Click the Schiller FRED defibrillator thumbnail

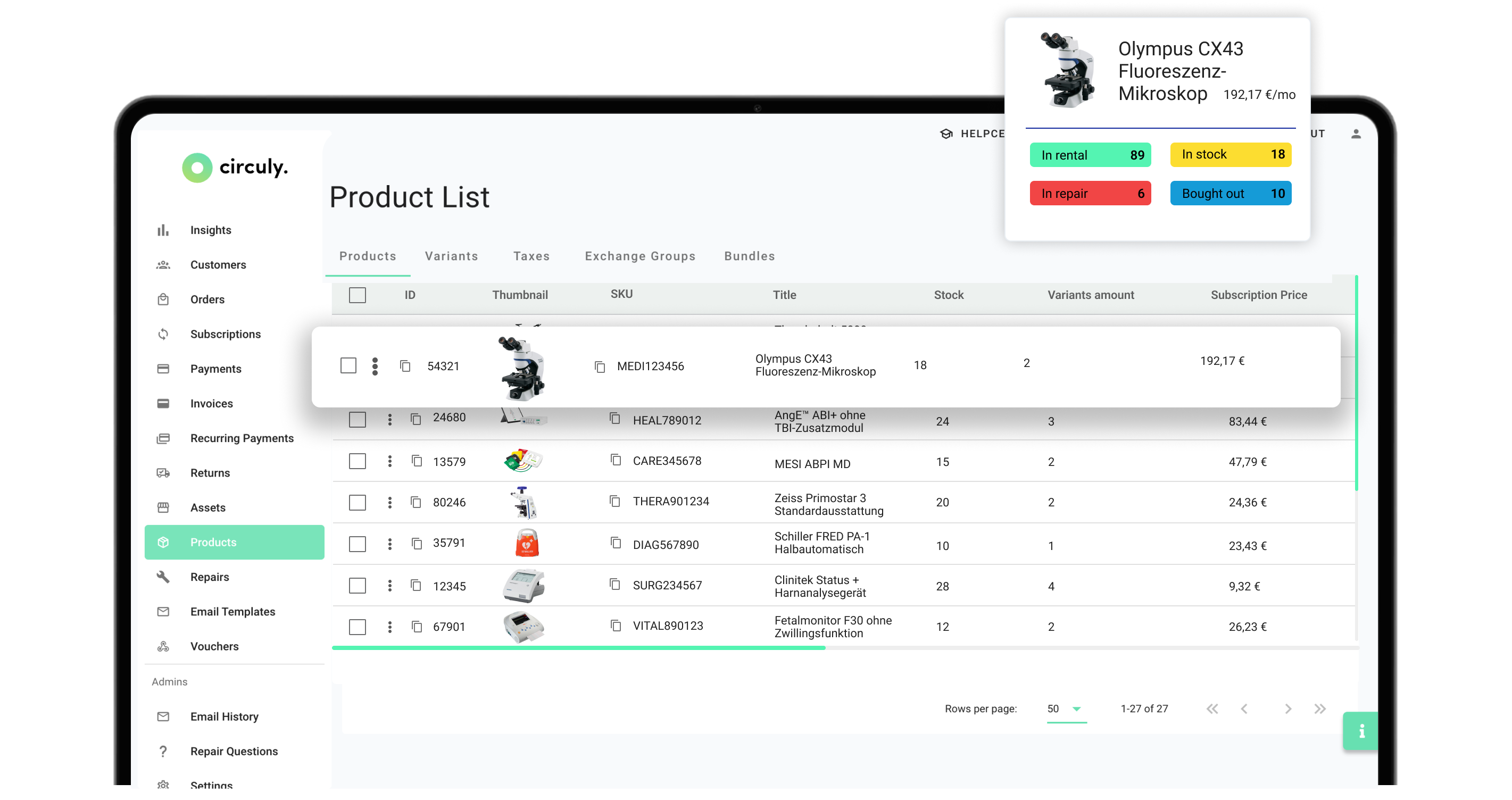pos(527,543)
